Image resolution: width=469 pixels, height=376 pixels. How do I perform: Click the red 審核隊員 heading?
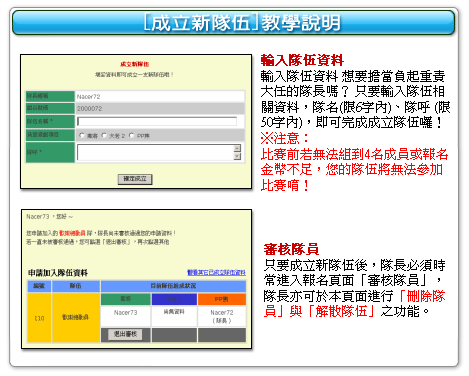tap(291, 249)
